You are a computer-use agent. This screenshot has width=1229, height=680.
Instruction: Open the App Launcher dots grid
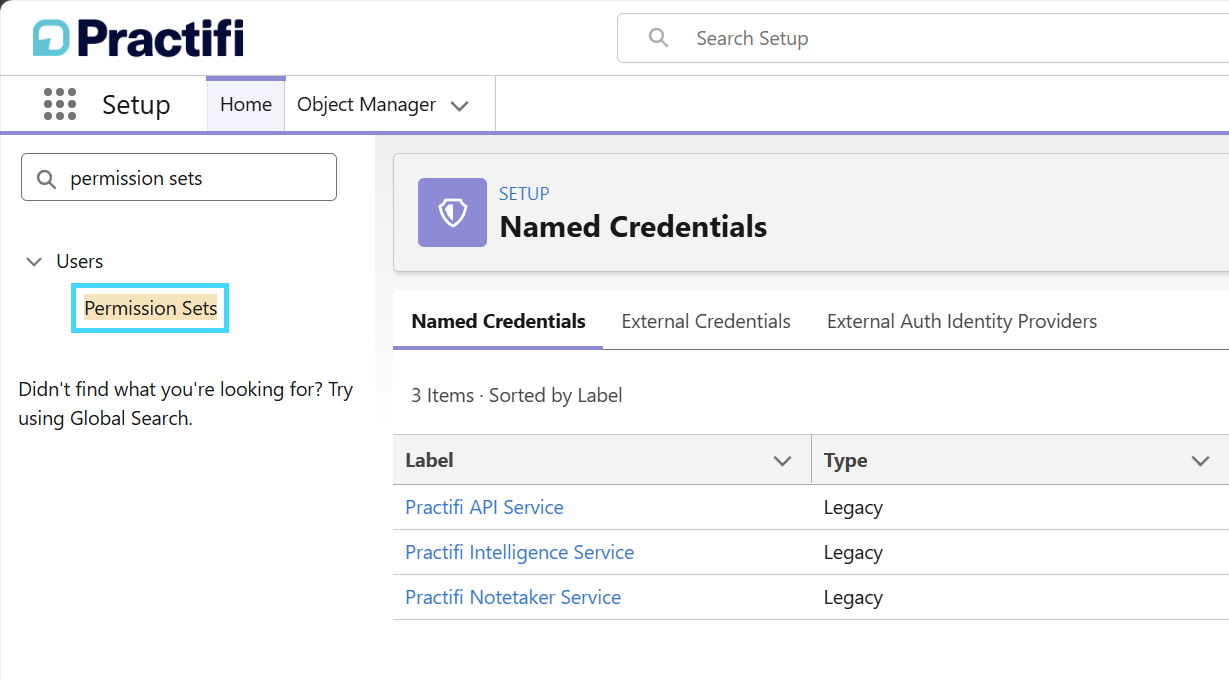60,104
